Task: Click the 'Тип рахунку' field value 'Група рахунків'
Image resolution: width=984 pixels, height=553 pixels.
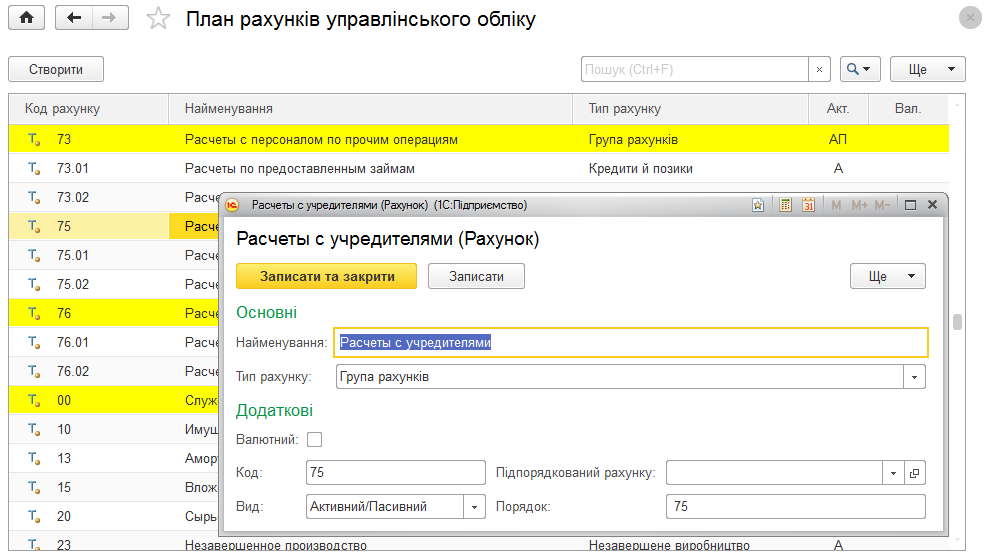Action: coord(619,377)
